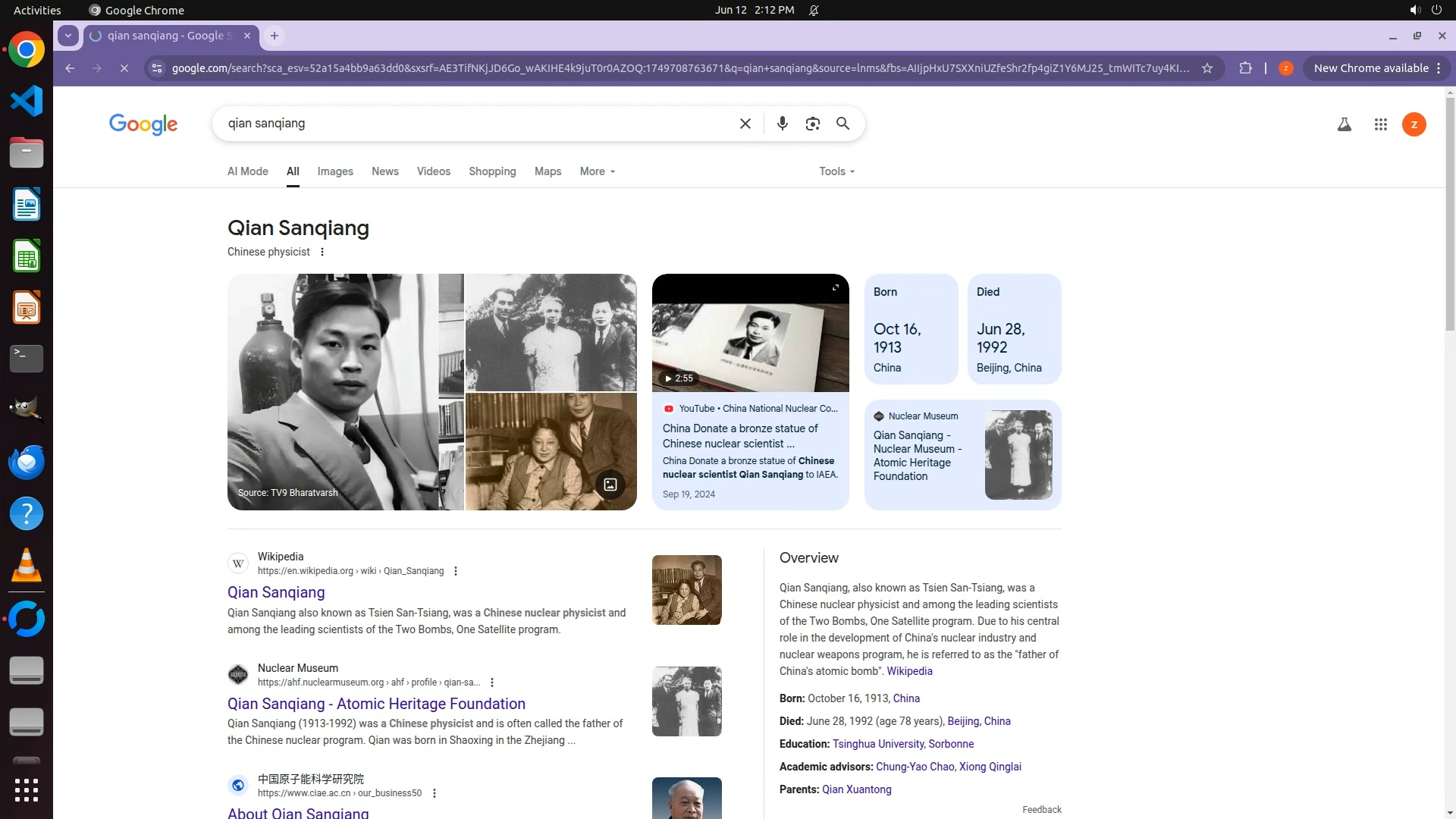Screen dimensions: 1456x819
Task: Open Chrome extensions puzzle icon
Action: tap(1245, 68)
